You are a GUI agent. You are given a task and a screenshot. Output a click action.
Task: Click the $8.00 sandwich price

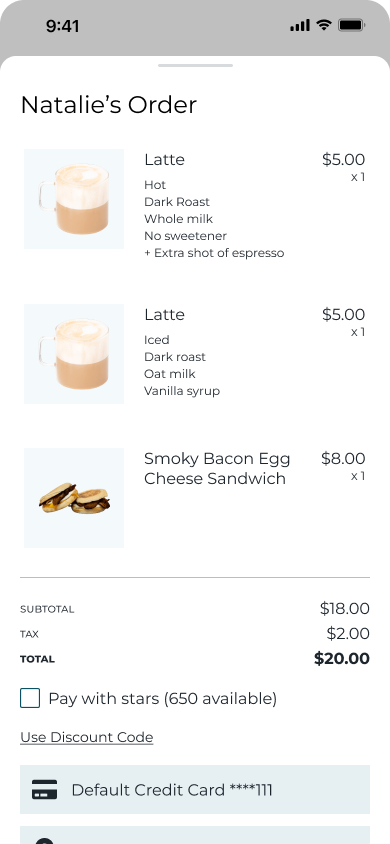click(343, 459)
